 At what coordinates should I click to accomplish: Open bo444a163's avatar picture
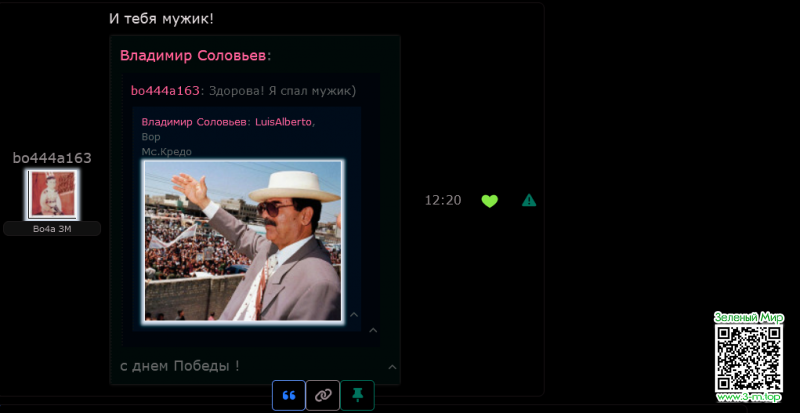[52, 194]
